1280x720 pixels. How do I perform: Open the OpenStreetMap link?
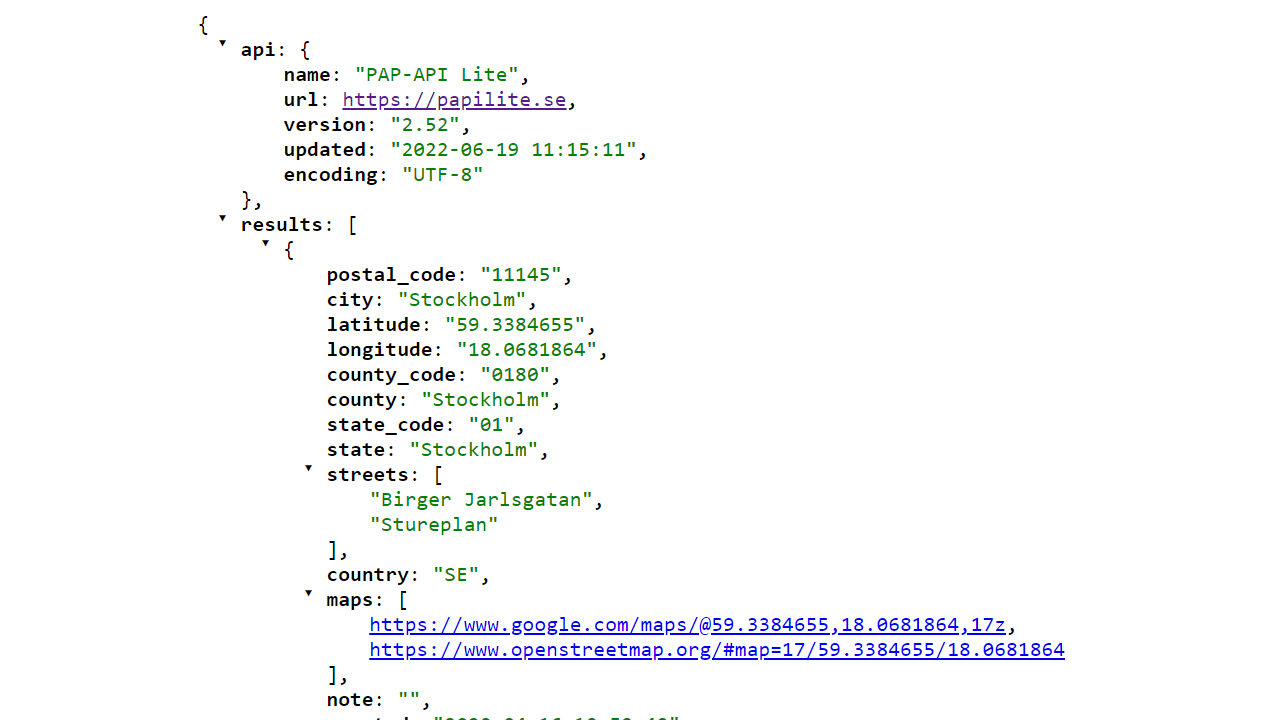(717, 650)
